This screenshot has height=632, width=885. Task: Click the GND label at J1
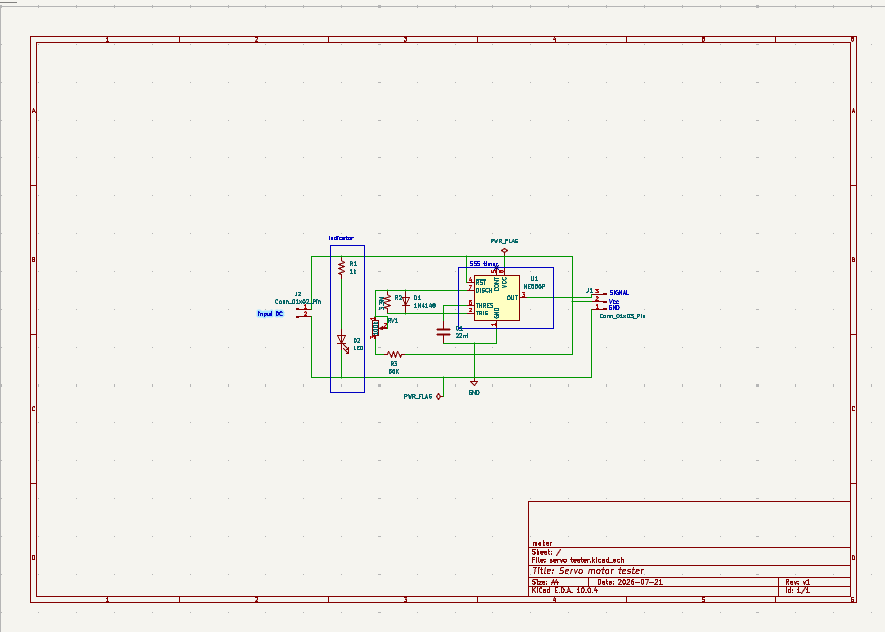(x=614, y=308)
